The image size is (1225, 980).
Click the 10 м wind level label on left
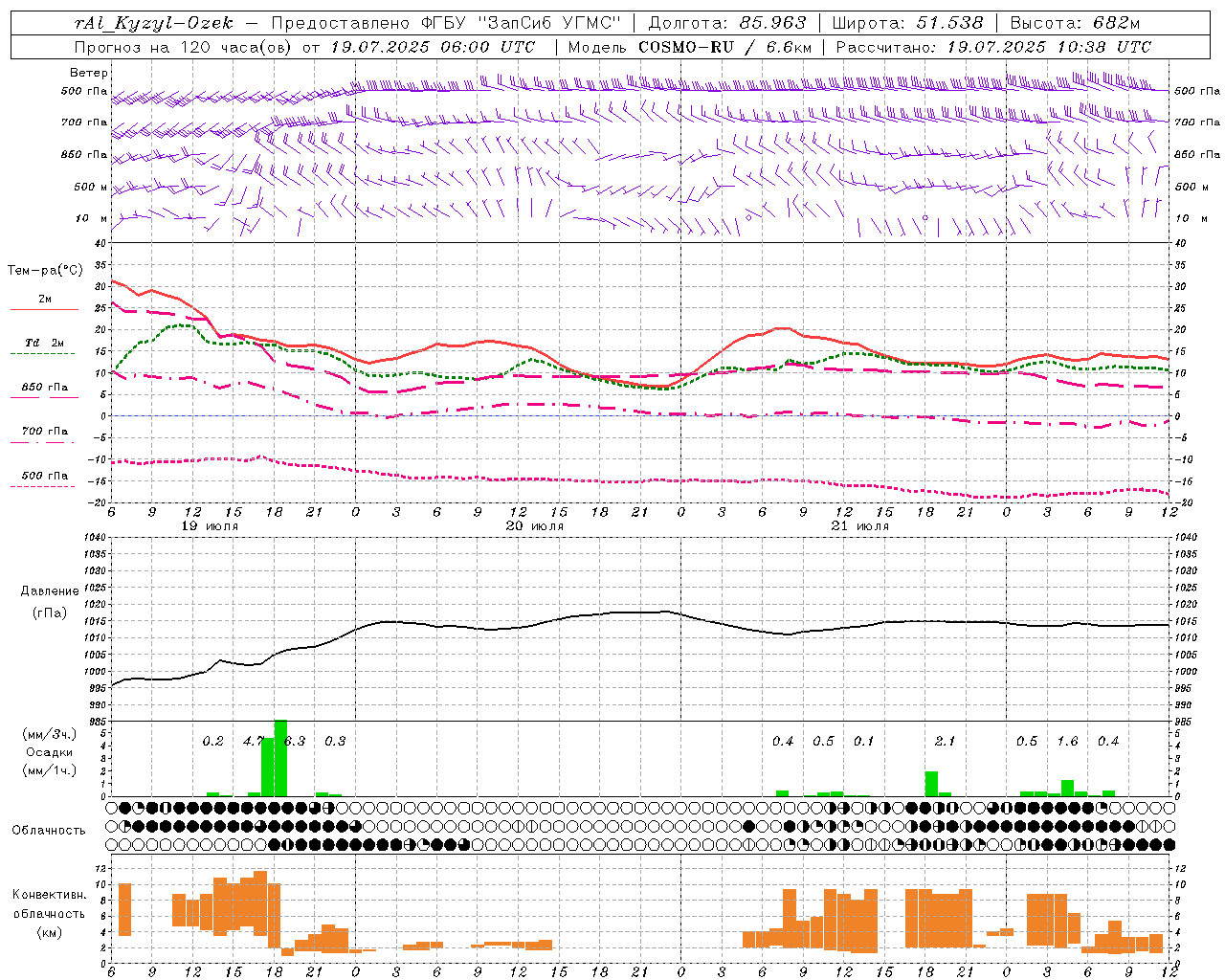[x=92, y=218]
